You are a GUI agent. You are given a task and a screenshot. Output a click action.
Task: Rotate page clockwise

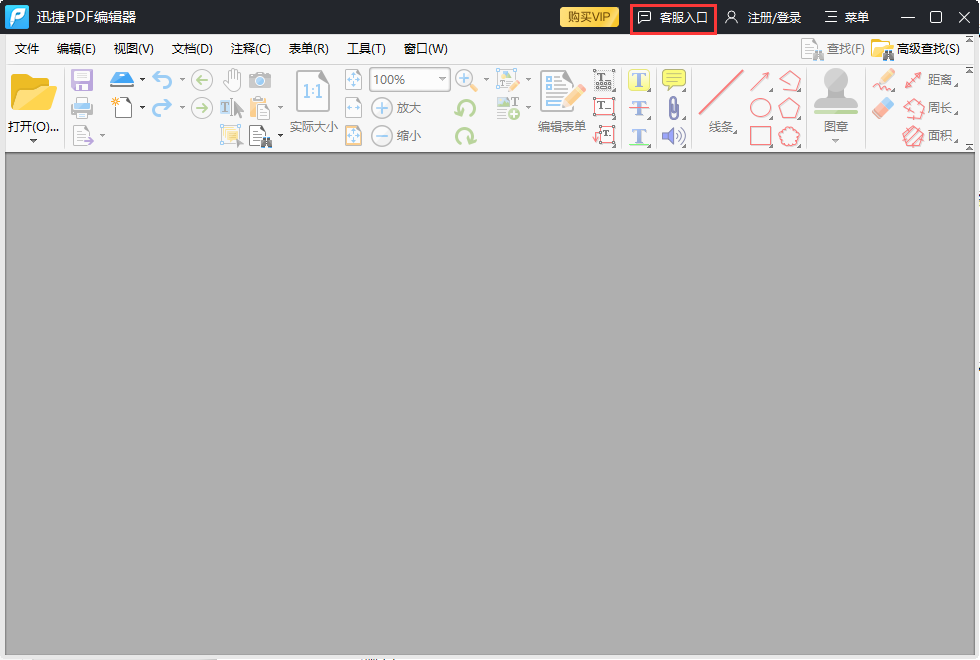pyautogui.click(x=465, y=136)
